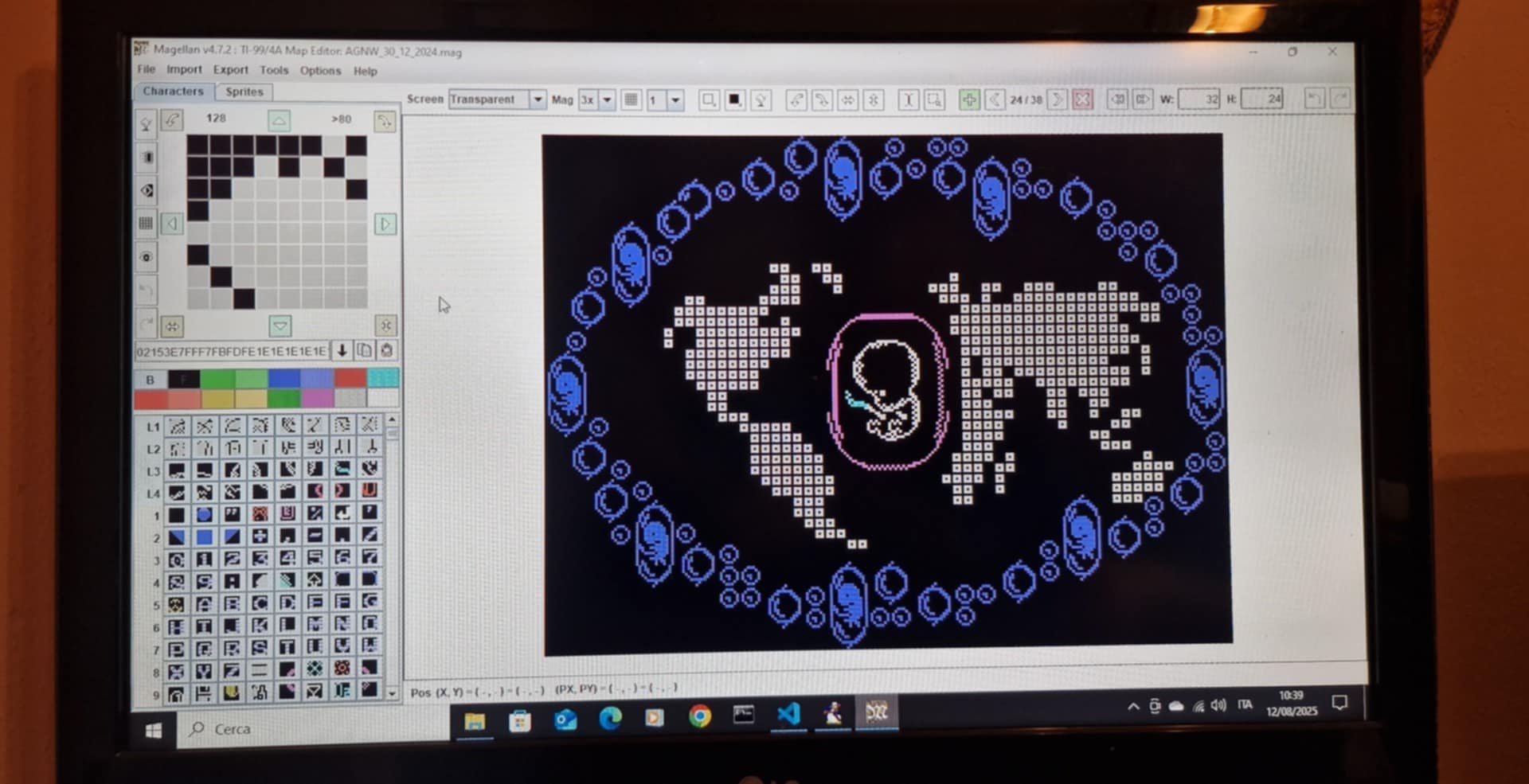Shift character pixels up arrow
Image resolution: width=1529 pixels, height=784 pixels.
(279, 120)
